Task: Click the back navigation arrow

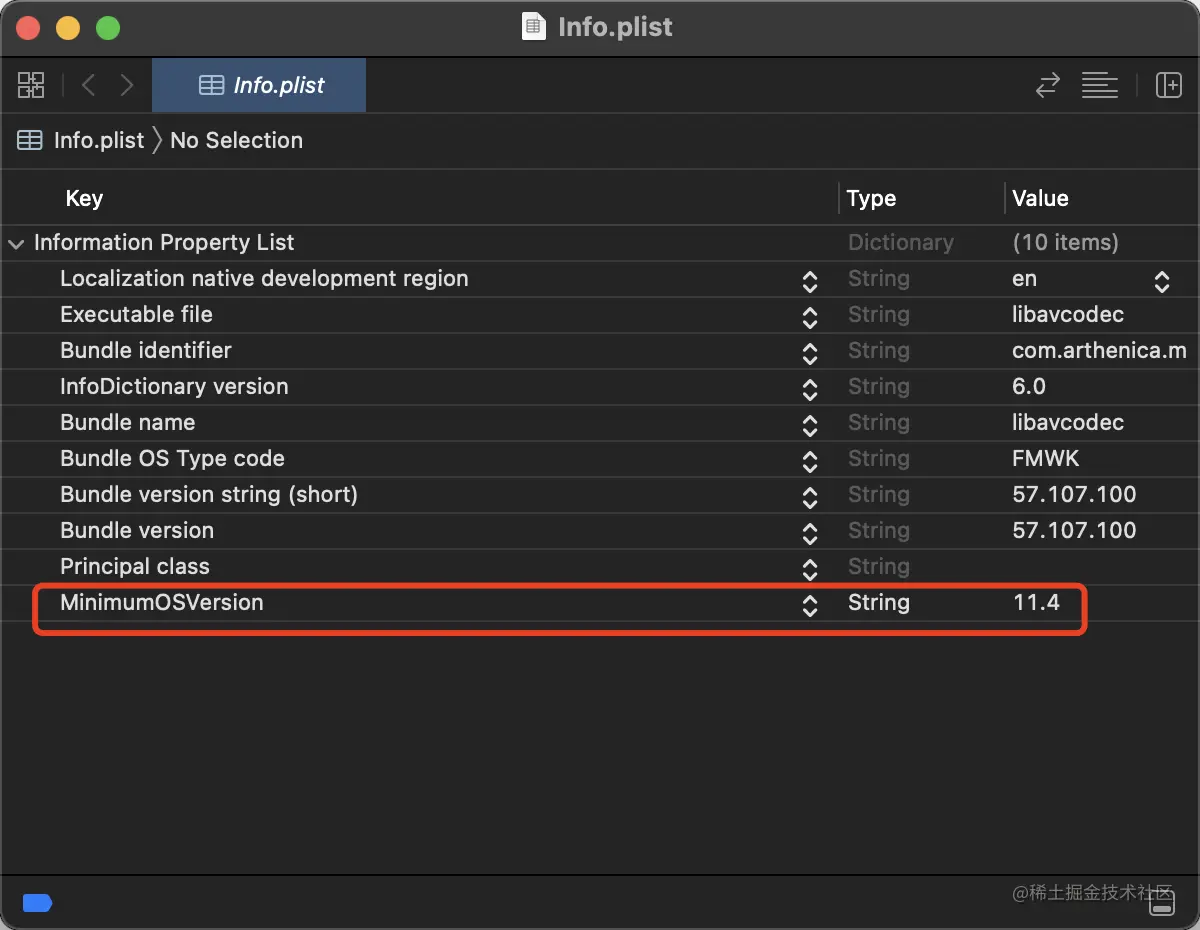Action: [88, 85]
